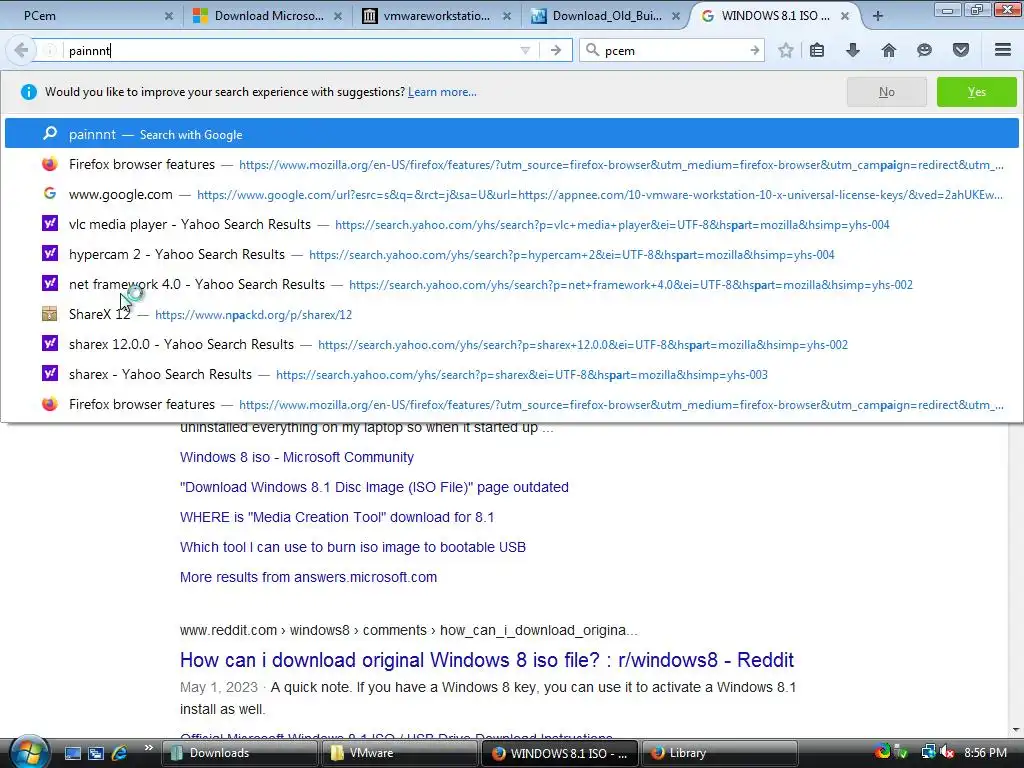Bookmark this page with the star icon
The height and width of the screenshot is (768, 1024).
[x=786, y=50]
